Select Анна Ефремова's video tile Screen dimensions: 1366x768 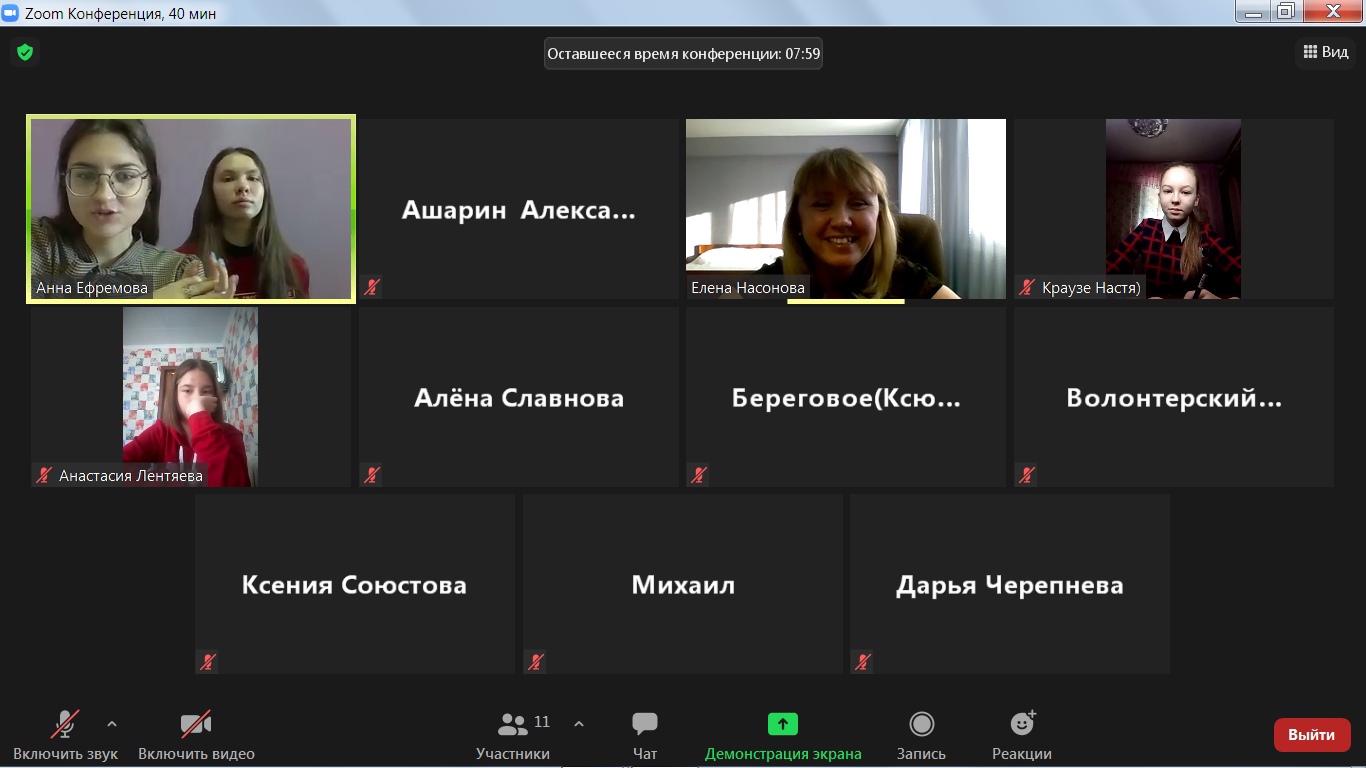pyautogui.click(x=190, y=208)
